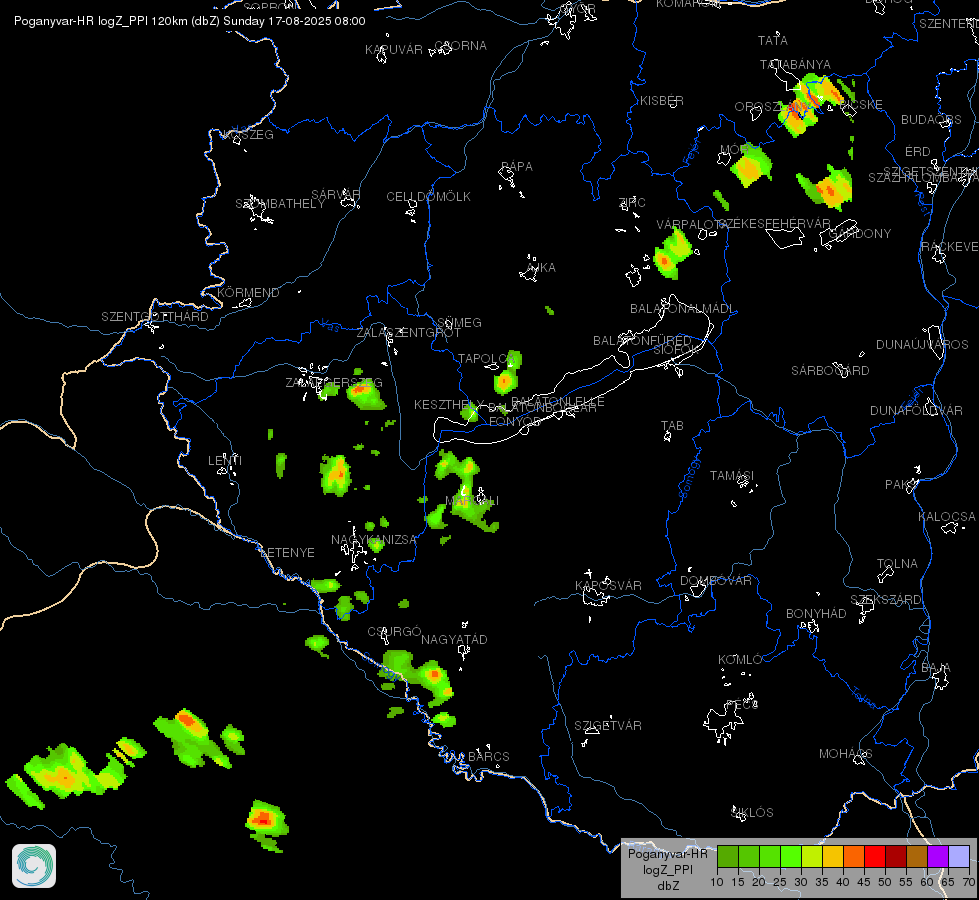Pick the orange 40-45 dBZ legend swatch
Screen dimensions: 979x900
(854, 857)
